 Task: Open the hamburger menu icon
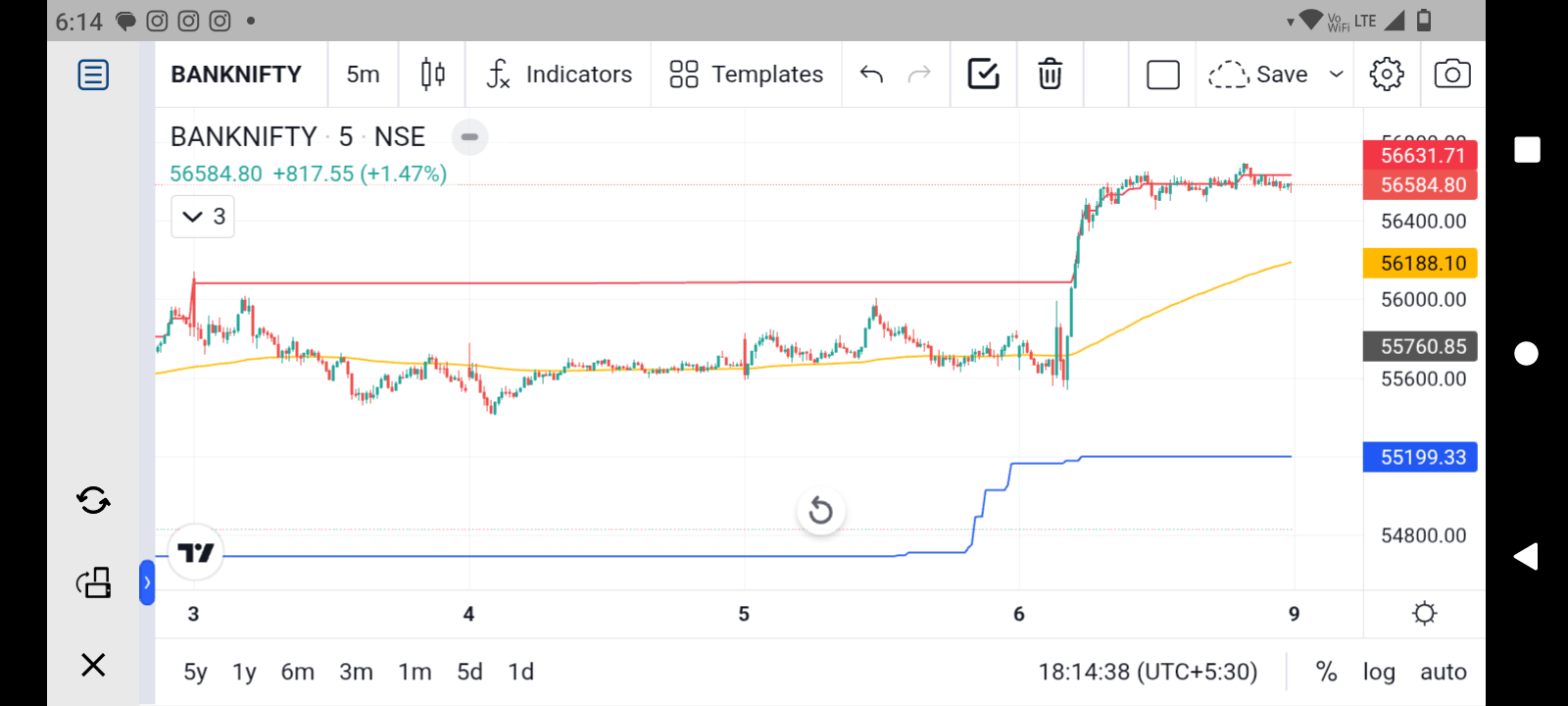93,75
